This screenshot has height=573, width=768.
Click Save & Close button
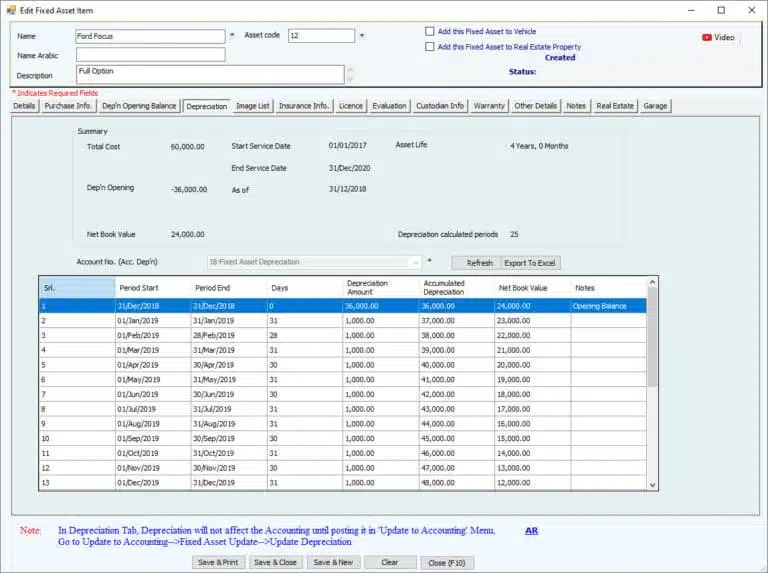[x=274, y=562]
